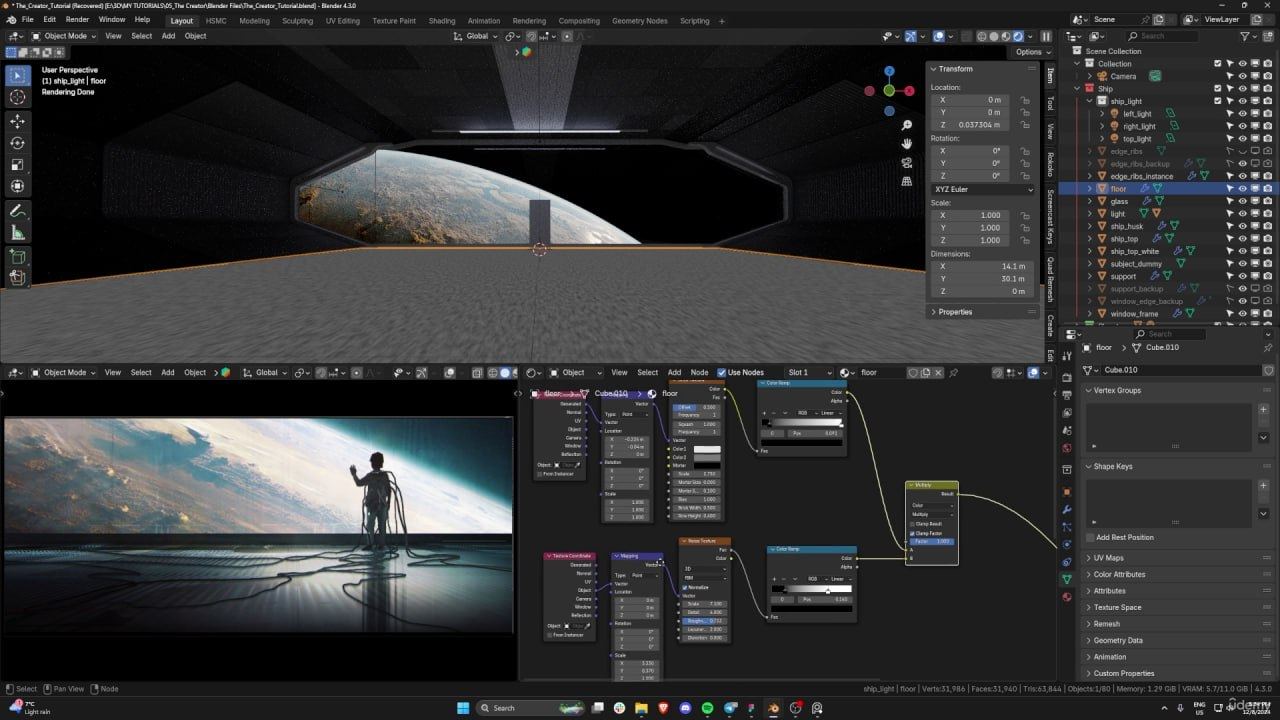Toggle the Use Nodes checkbox
This screenshot has width=1280, height=720.
[722, 373]
